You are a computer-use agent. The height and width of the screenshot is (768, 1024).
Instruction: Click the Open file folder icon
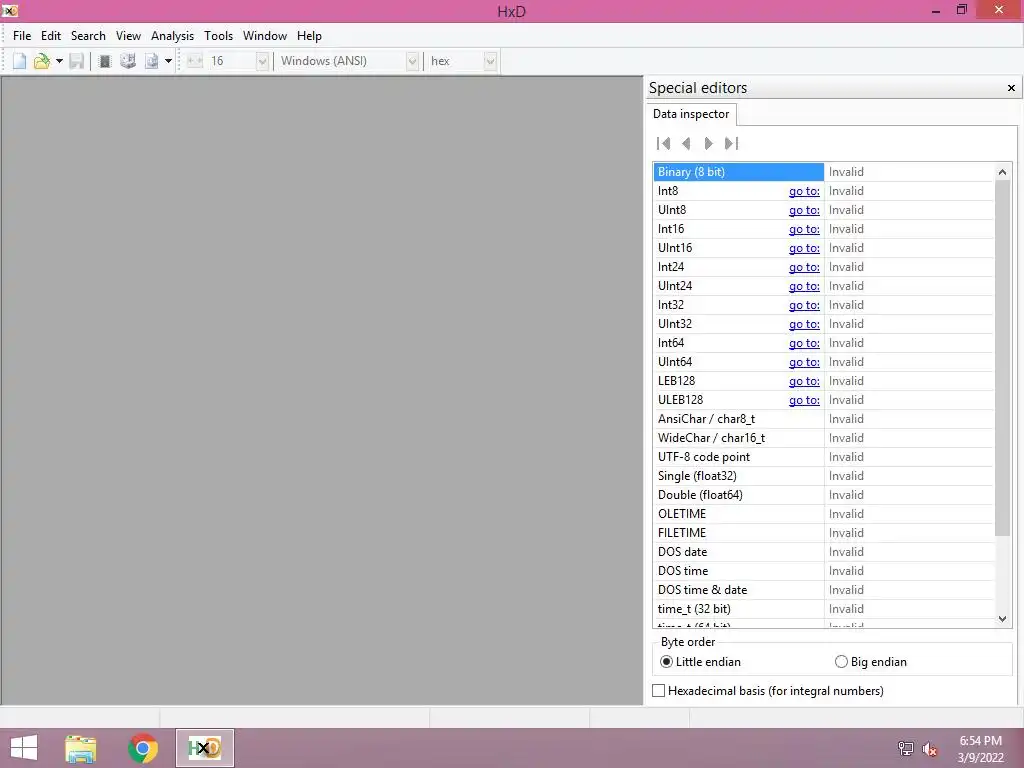[x=42, y=61]
